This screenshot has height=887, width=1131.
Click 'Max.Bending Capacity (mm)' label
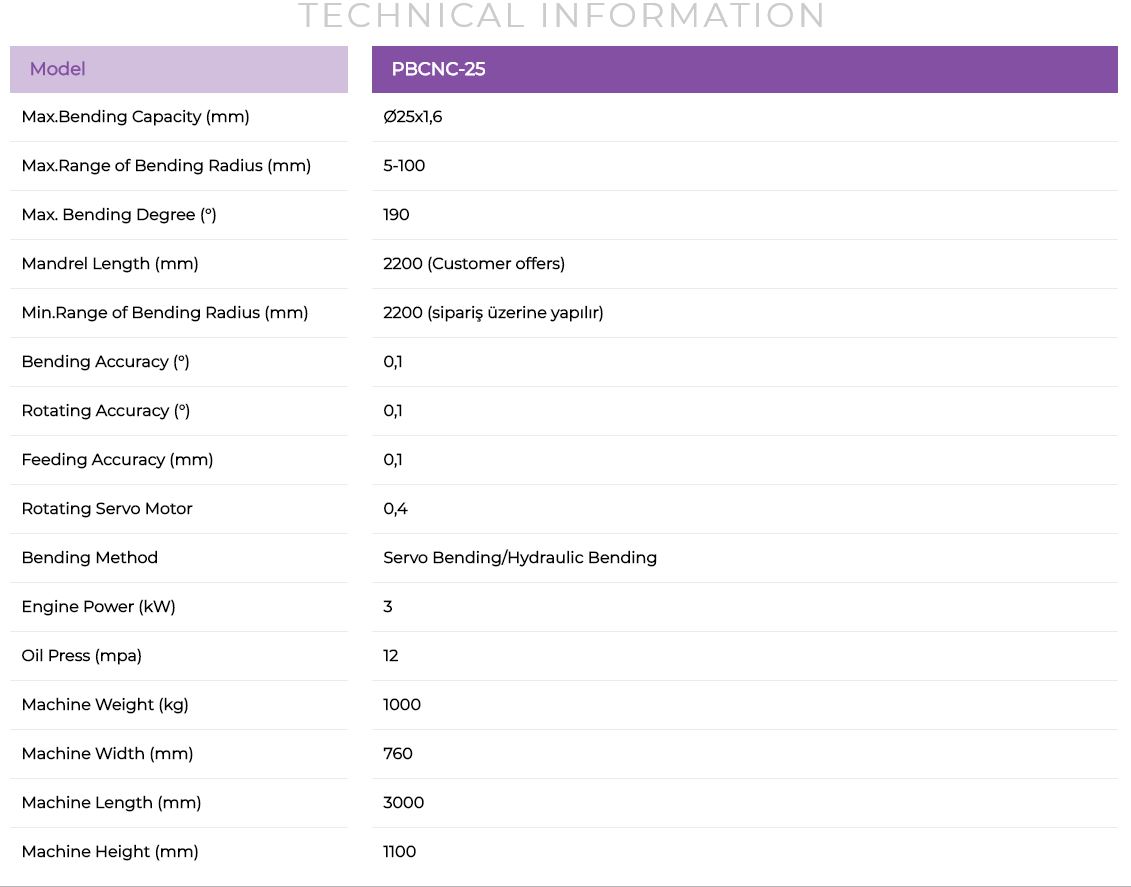[136, 117]
